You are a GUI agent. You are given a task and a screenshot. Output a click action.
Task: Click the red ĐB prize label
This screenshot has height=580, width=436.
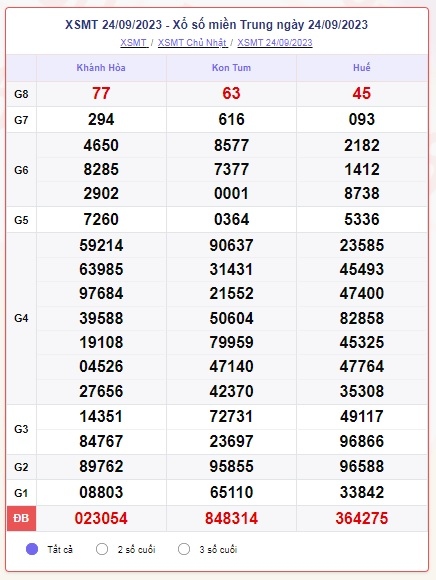coord(21,518)
